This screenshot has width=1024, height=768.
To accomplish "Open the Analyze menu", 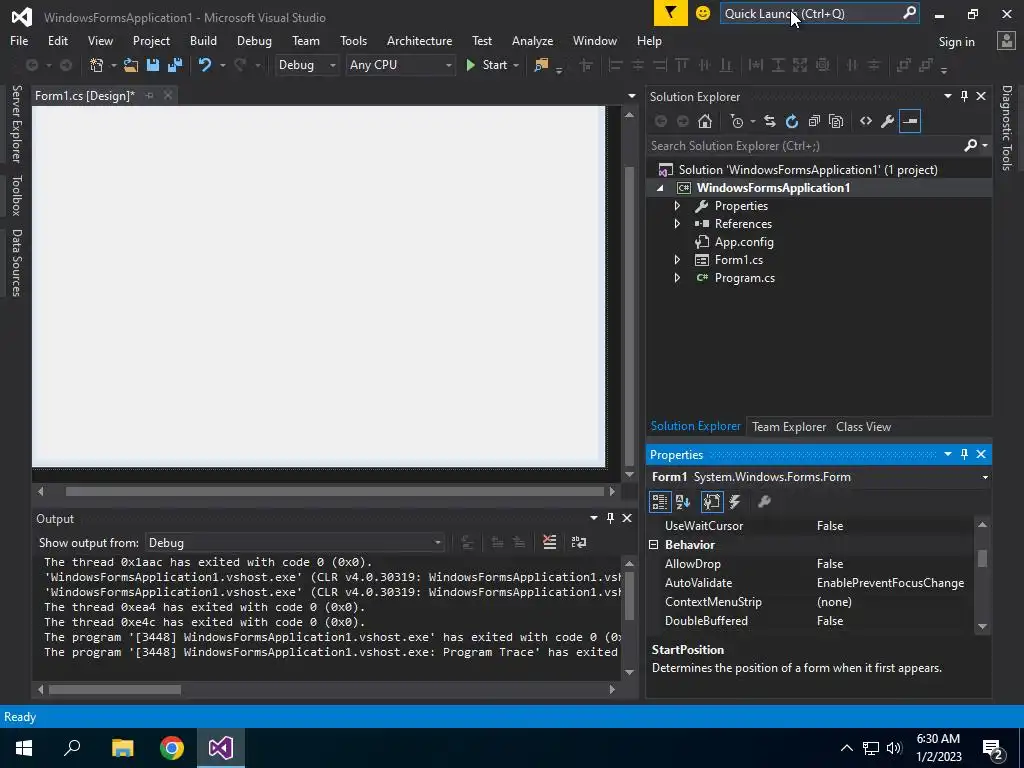I will 532,40.
